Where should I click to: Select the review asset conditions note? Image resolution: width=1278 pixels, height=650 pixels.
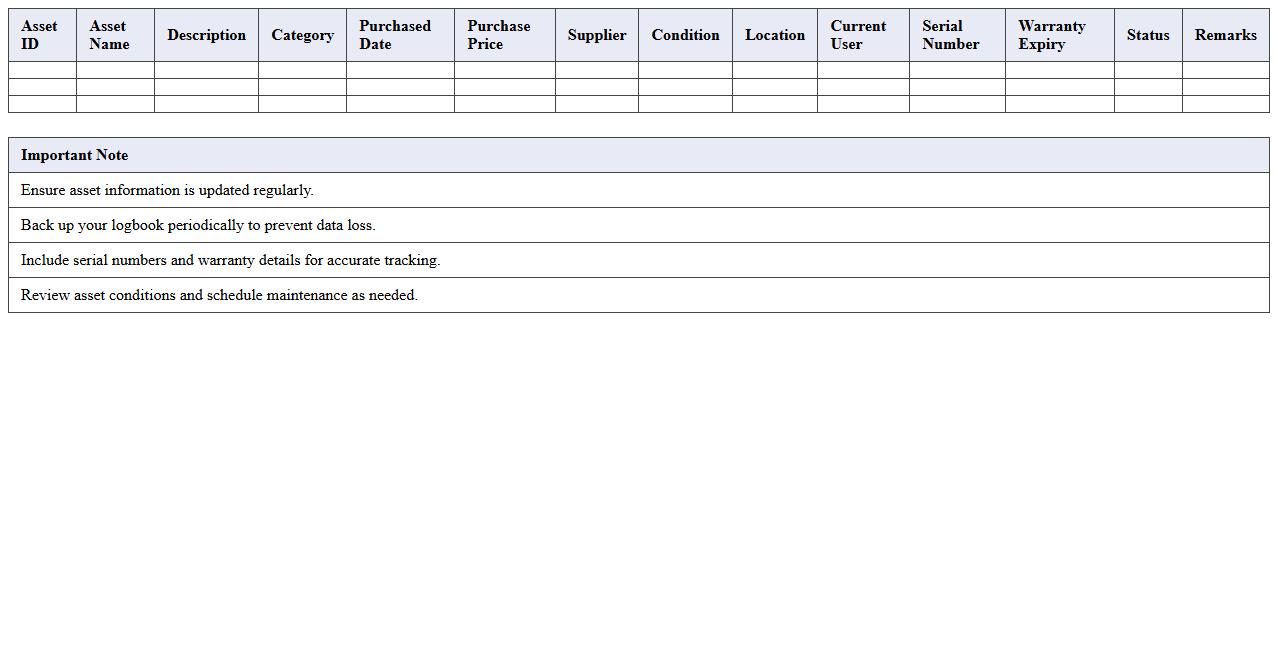coord(219,295)
